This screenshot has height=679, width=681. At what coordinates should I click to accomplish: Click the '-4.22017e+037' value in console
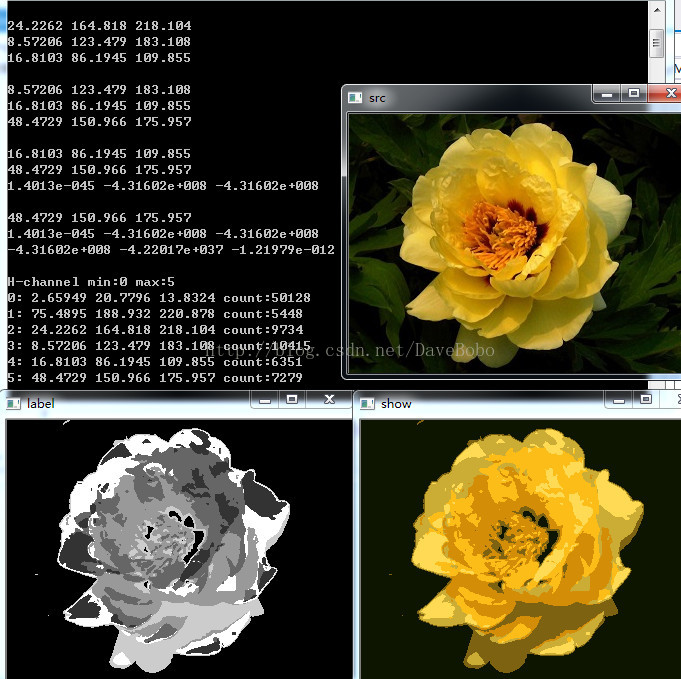(x=171, y=250)
